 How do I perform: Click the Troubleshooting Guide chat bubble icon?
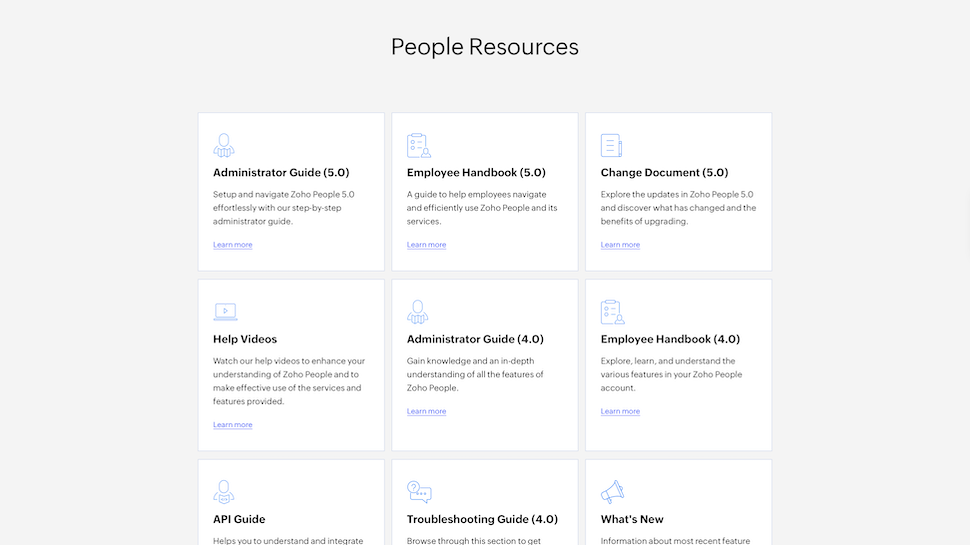point(419,492)
